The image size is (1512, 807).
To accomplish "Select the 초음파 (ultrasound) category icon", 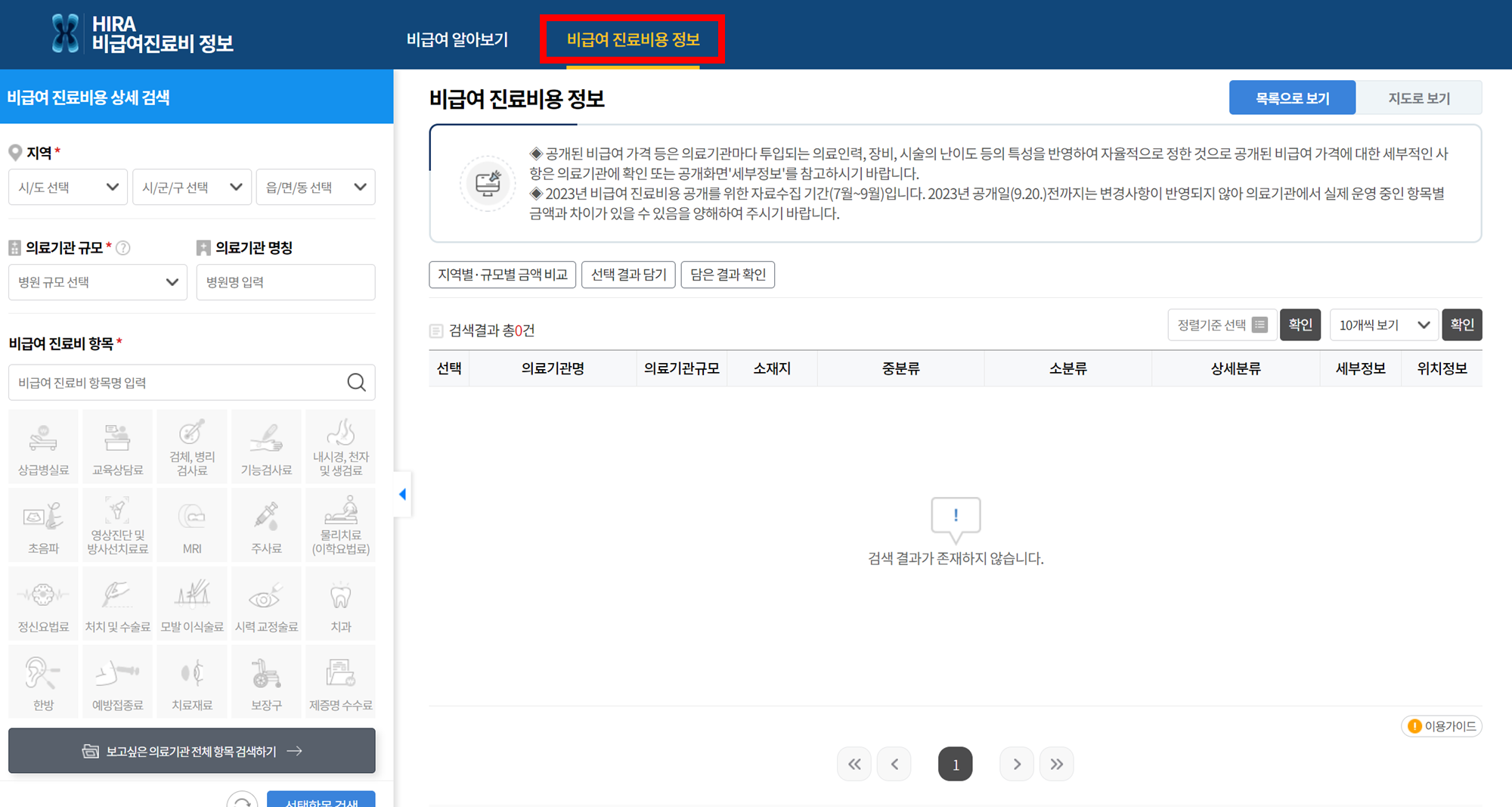I will (43, 524).
